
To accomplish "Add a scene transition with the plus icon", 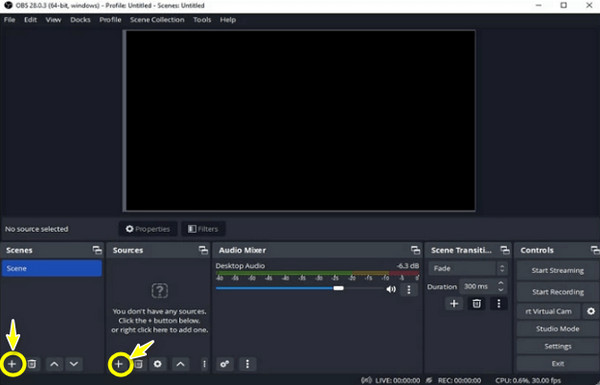I will [x=454, y=303].
